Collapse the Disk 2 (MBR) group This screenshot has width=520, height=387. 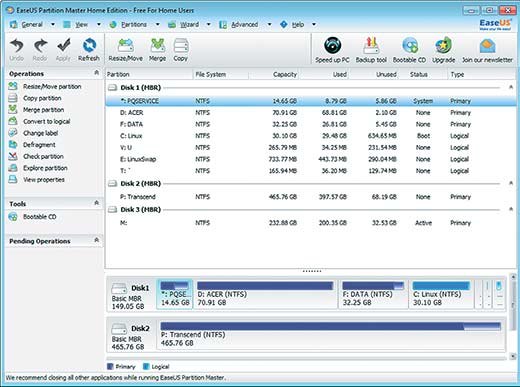[511, 183]
